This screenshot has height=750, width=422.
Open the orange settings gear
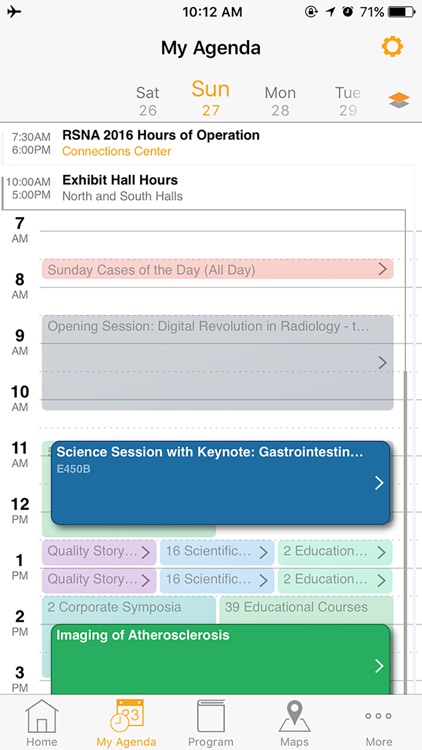tap(392, 47)
